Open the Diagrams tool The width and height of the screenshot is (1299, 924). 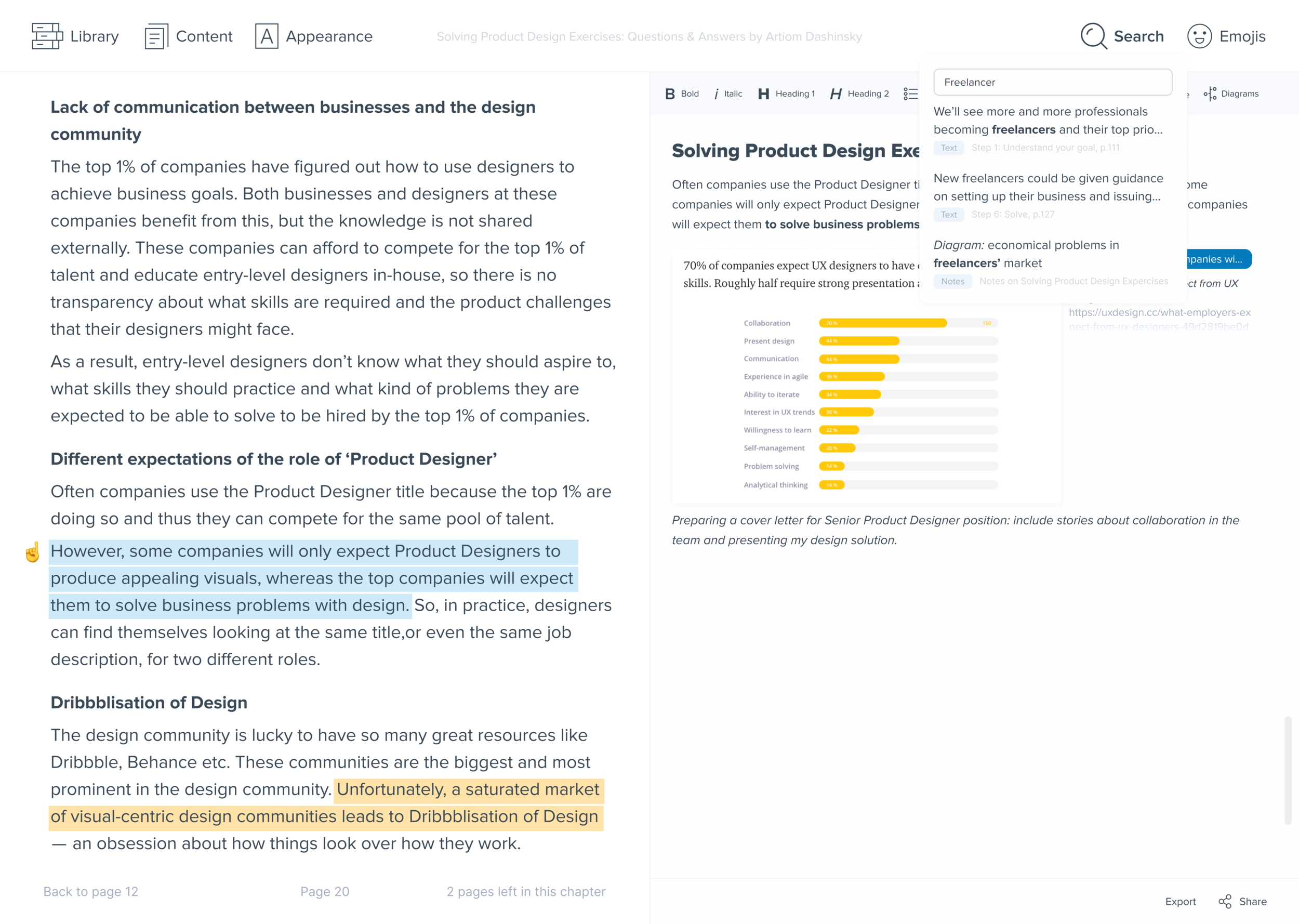1231,94
